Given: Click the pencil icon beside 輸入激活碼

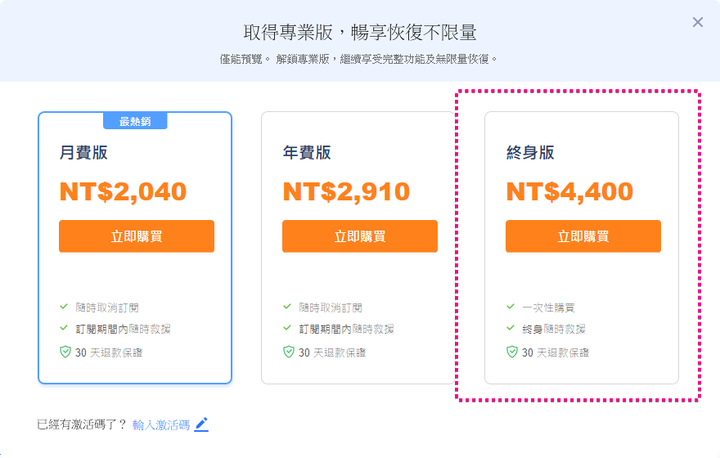Looking at the screenshot, I should 202,424.
